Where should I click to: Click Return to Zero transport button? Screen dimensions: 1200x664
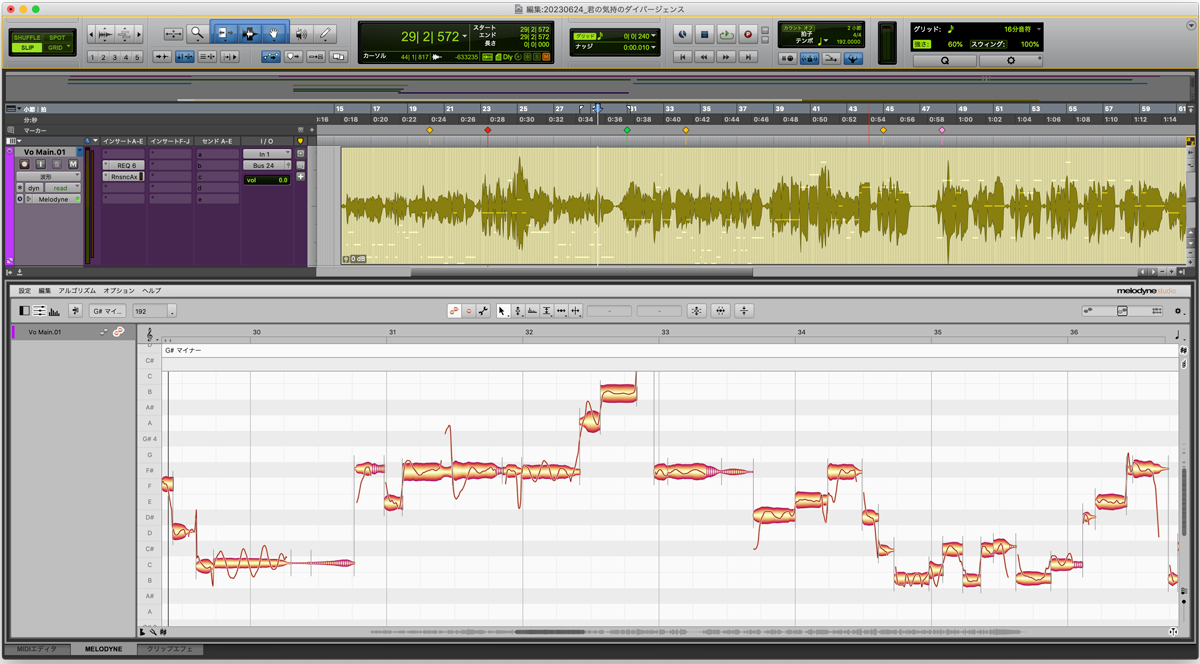[x=683, y=58]
